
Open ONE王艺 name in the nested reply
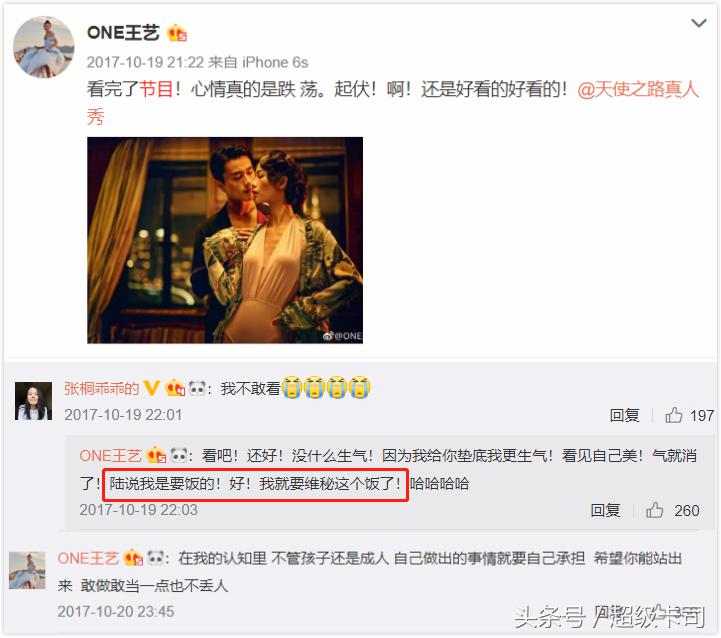point(110,456)
